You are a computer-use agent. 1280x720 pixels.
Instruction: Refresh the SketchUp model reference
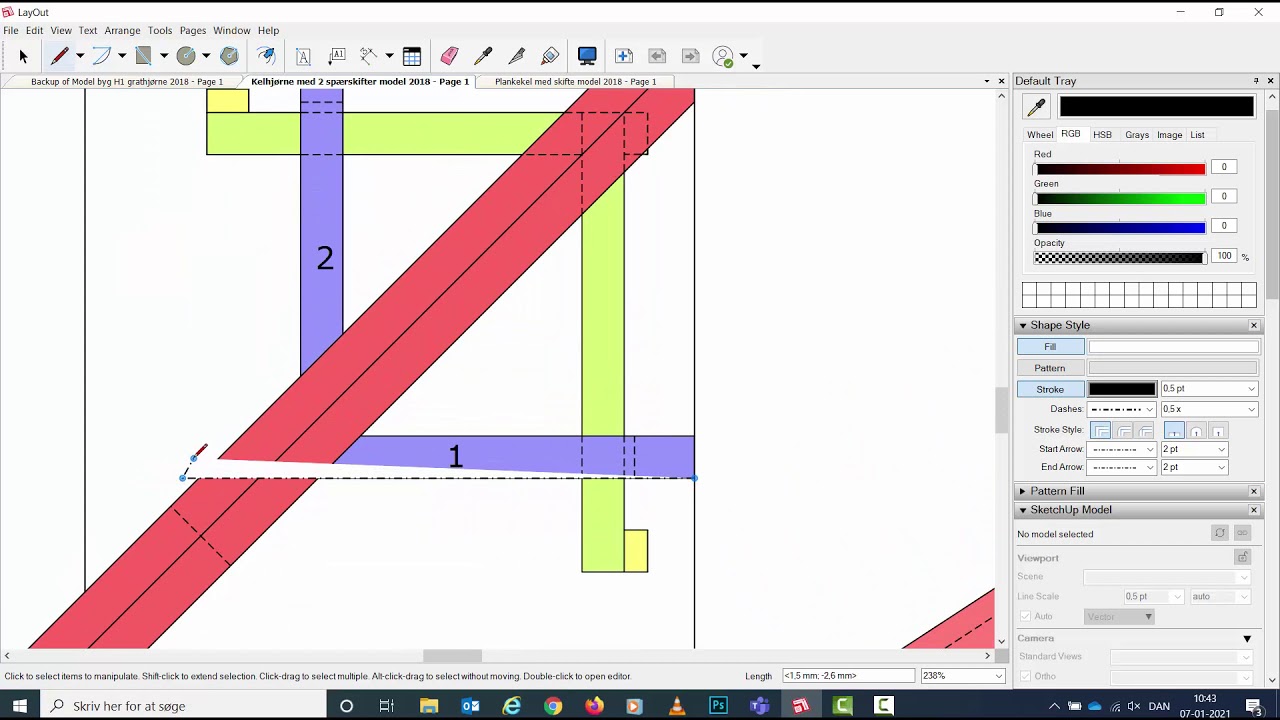pos(1220,533)
